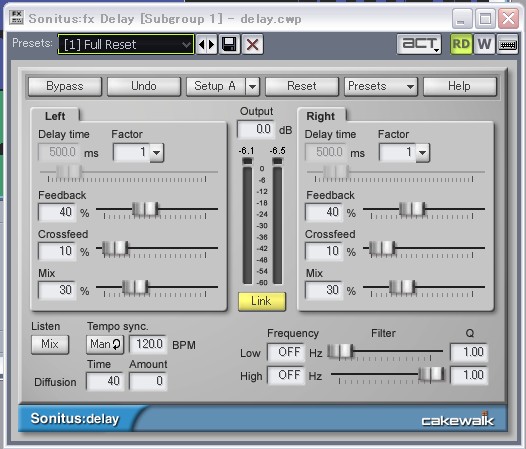Screen dimensions: 526x449
Task: Select the Right channel tab
Action: click(321, 116)
